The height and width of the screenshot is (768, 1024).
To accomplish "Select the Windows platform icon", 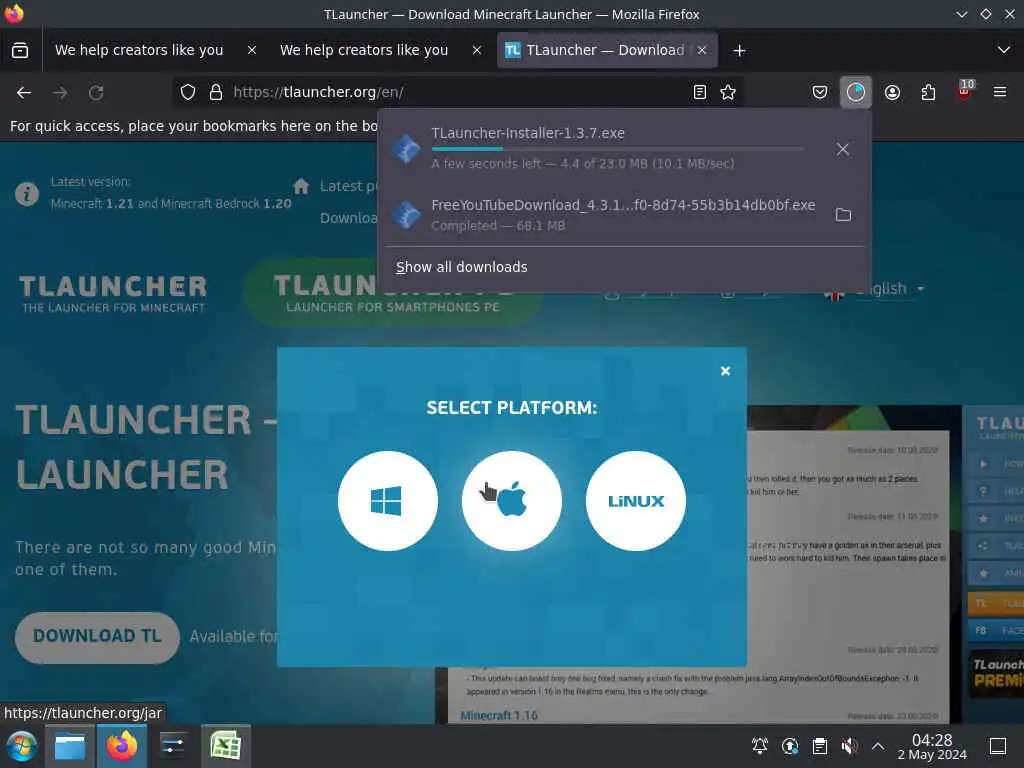I will [x=388, y=501].
